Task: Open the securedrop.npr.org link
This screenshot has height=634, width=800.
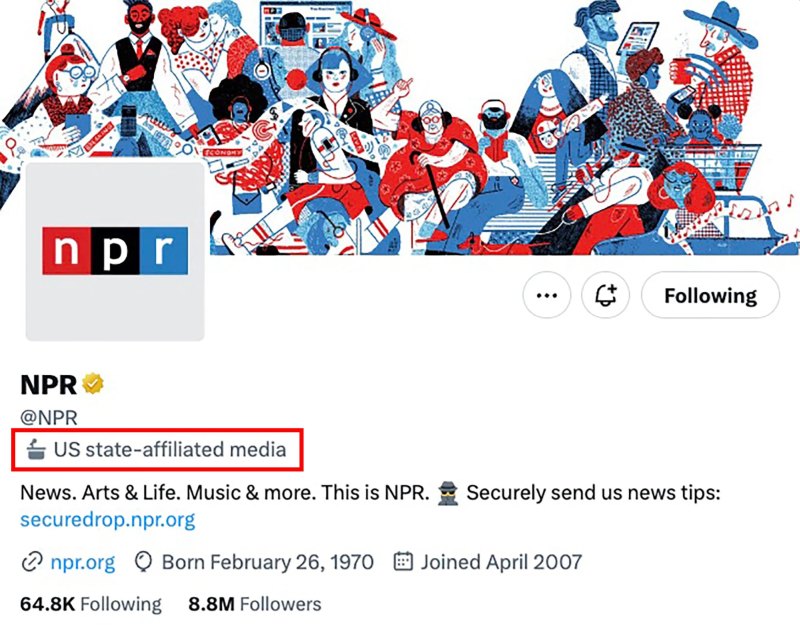Action: pyautogui.click(x=108, y=520)
